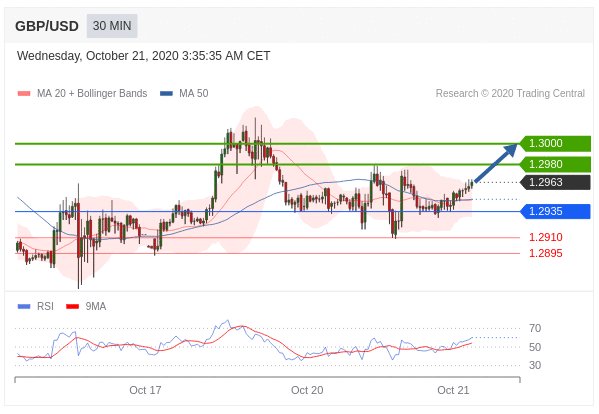
Task: Click the 1.2963 current price tag
Action: coord(555,182)
